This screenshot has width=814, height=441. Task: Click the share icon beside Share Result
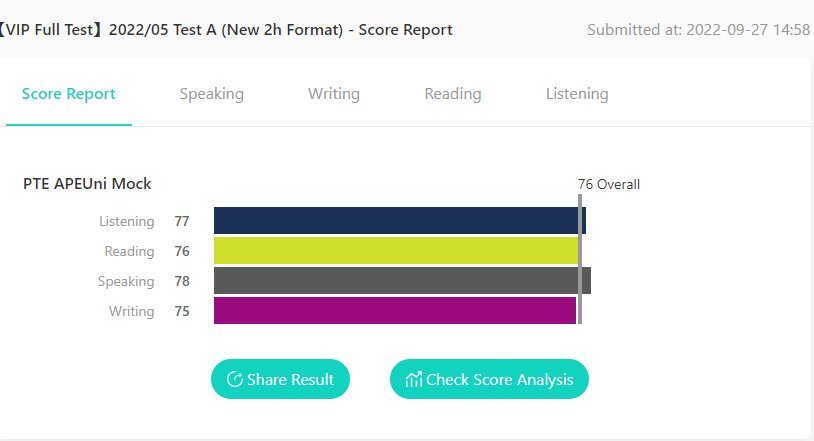pos(235,379)
